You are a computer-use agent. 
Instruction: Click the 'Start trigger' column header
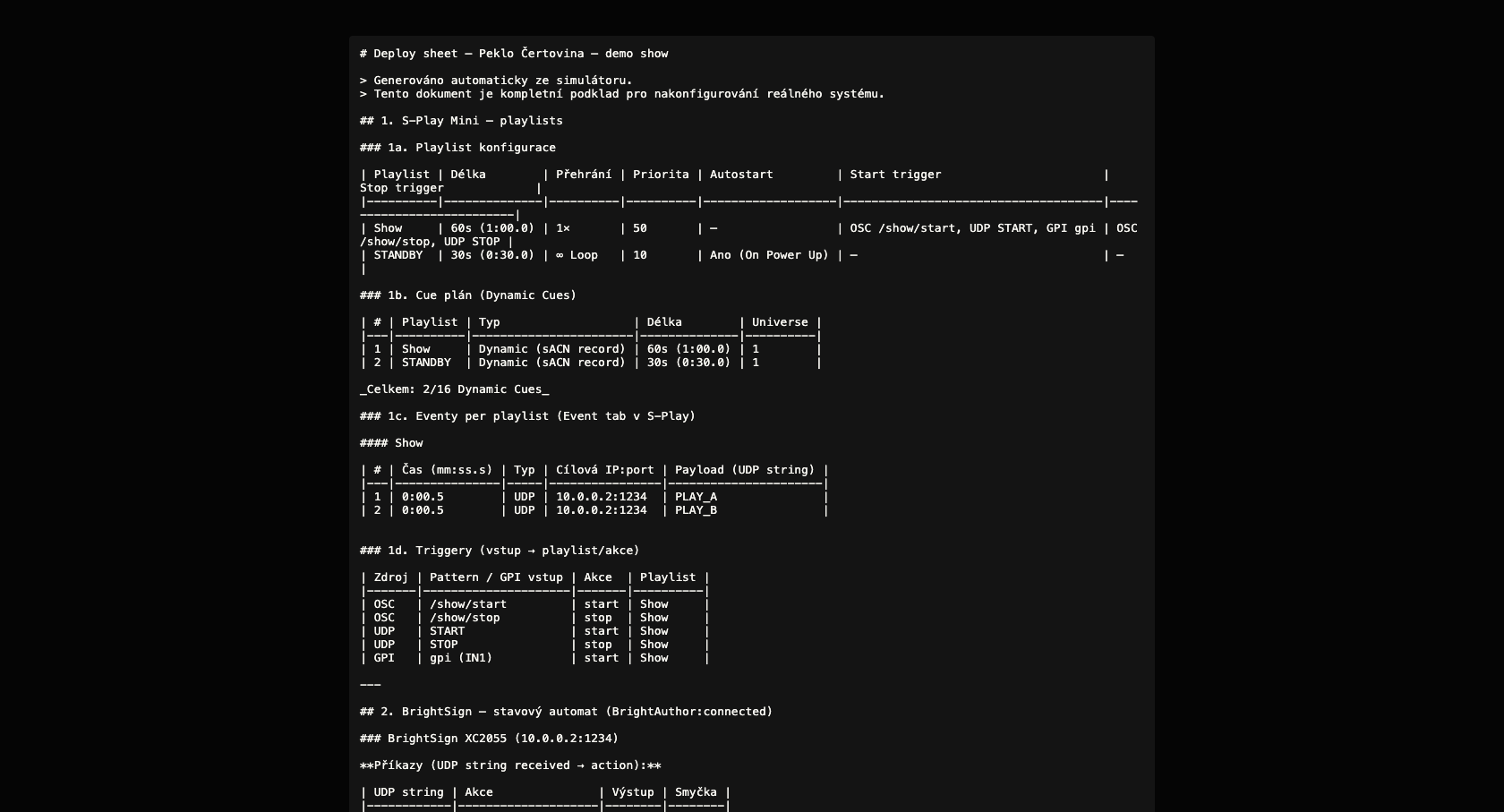point(895,175)
